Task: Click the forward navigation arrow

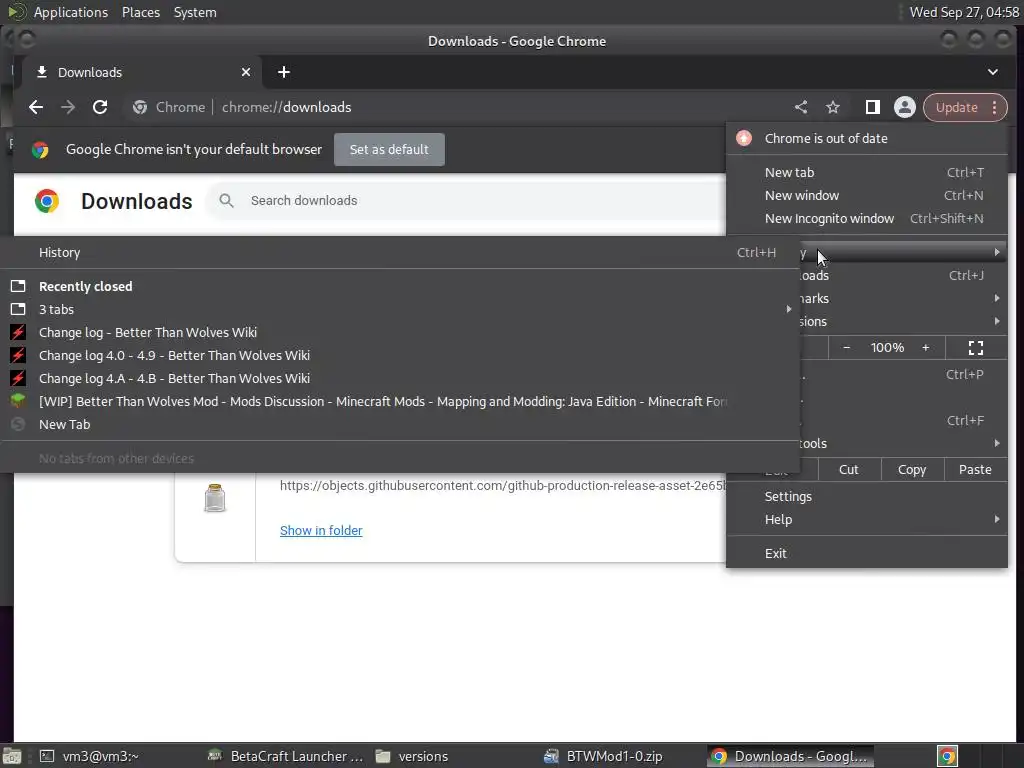Action: [x=68, y=107]
